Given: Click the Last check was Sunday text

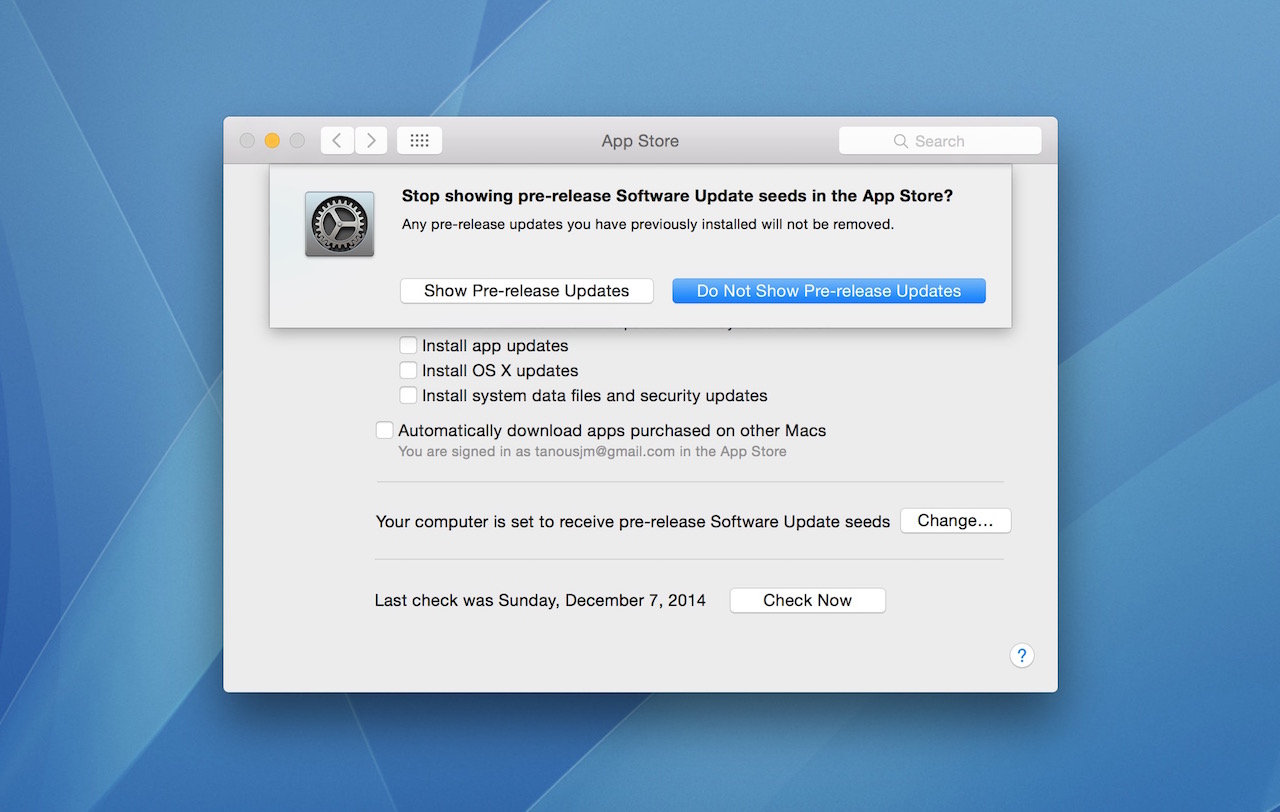Looking at the screenshot, I should (540, 601).
